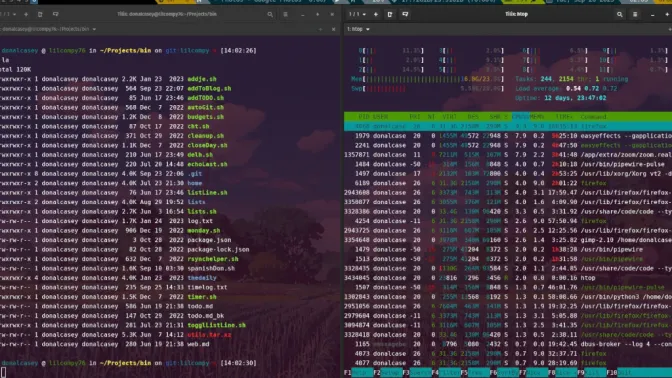
Task: Open the 1/1 session switcher in htop window
Action: (x=357, y=14)
